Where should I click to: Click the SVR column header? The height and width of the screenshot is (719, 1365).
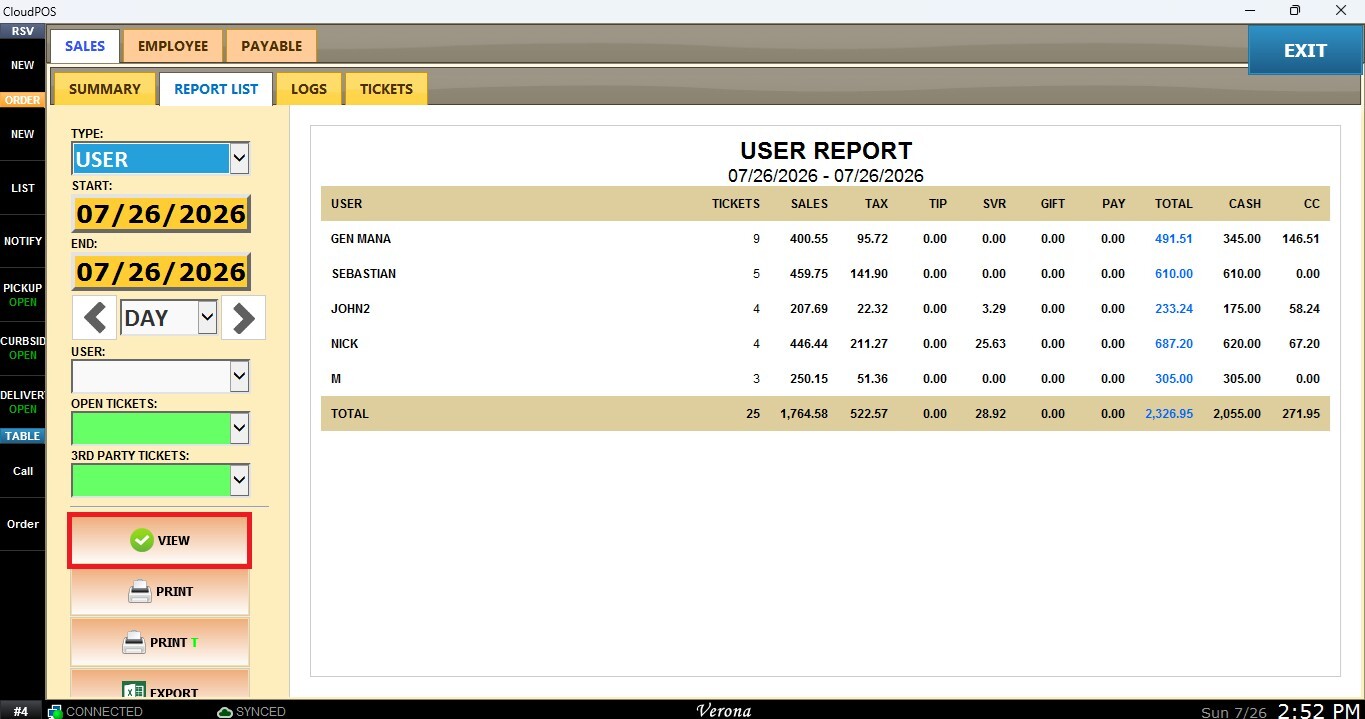point(994,204)
